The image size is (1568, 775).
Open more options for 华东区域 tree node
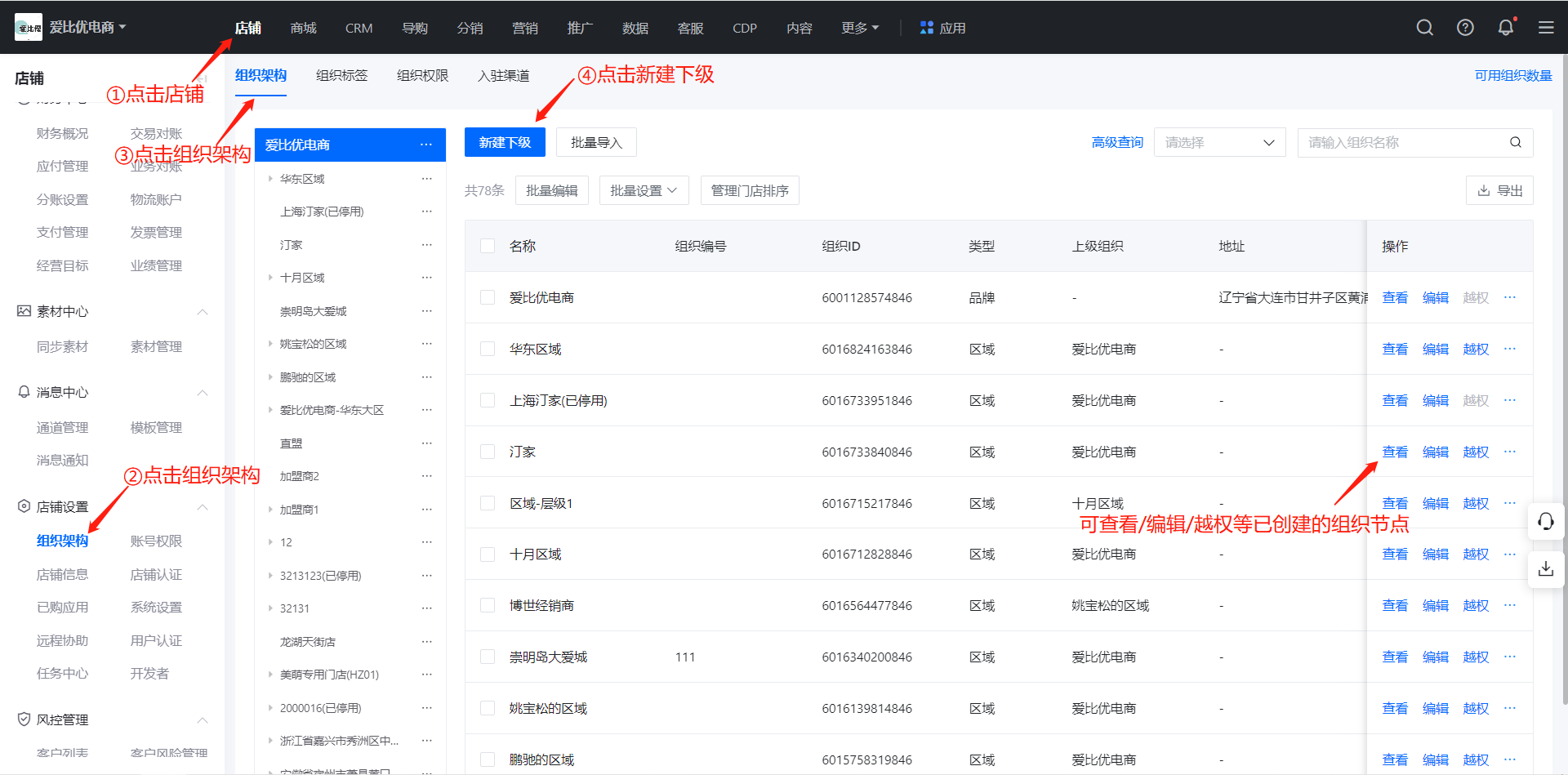pyautogui.click(x=426, y=178)
